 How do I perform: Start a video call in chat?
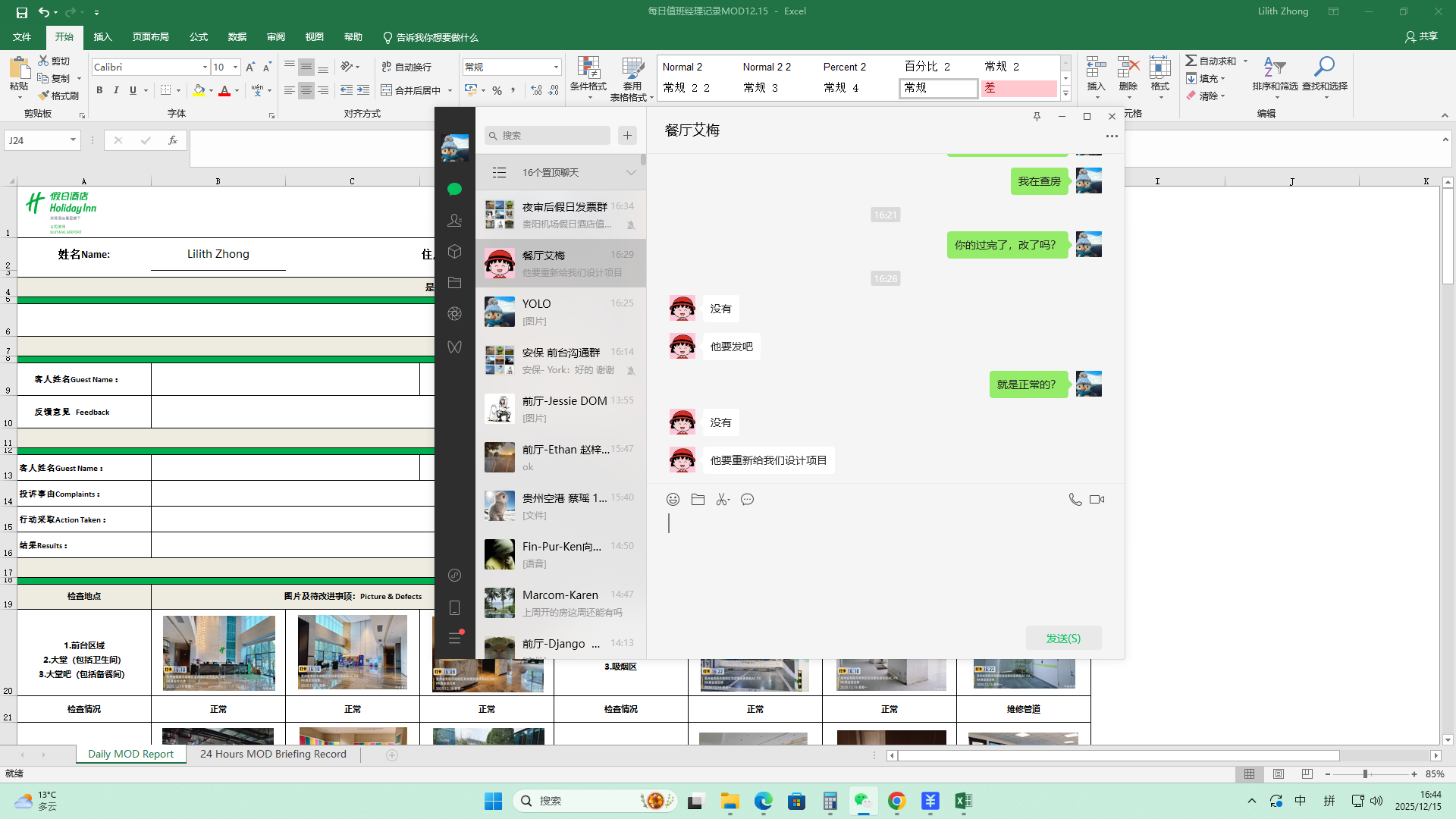tap(1097, 500)
